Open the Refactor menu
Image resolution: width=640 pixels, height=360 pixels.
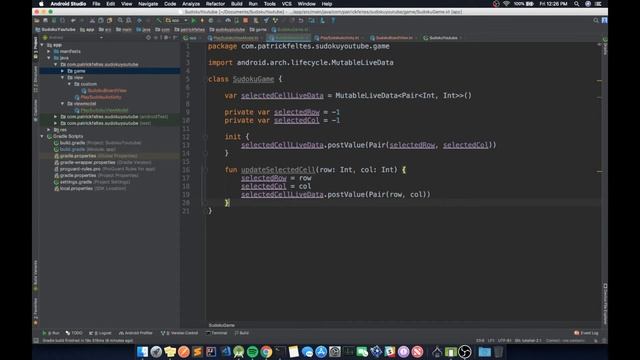[215, 4]
